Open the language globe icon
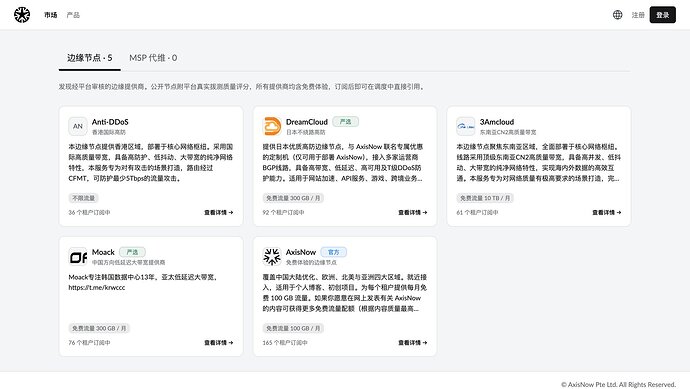The height and width of the screenshot is (389, 690). coord(617,15)
